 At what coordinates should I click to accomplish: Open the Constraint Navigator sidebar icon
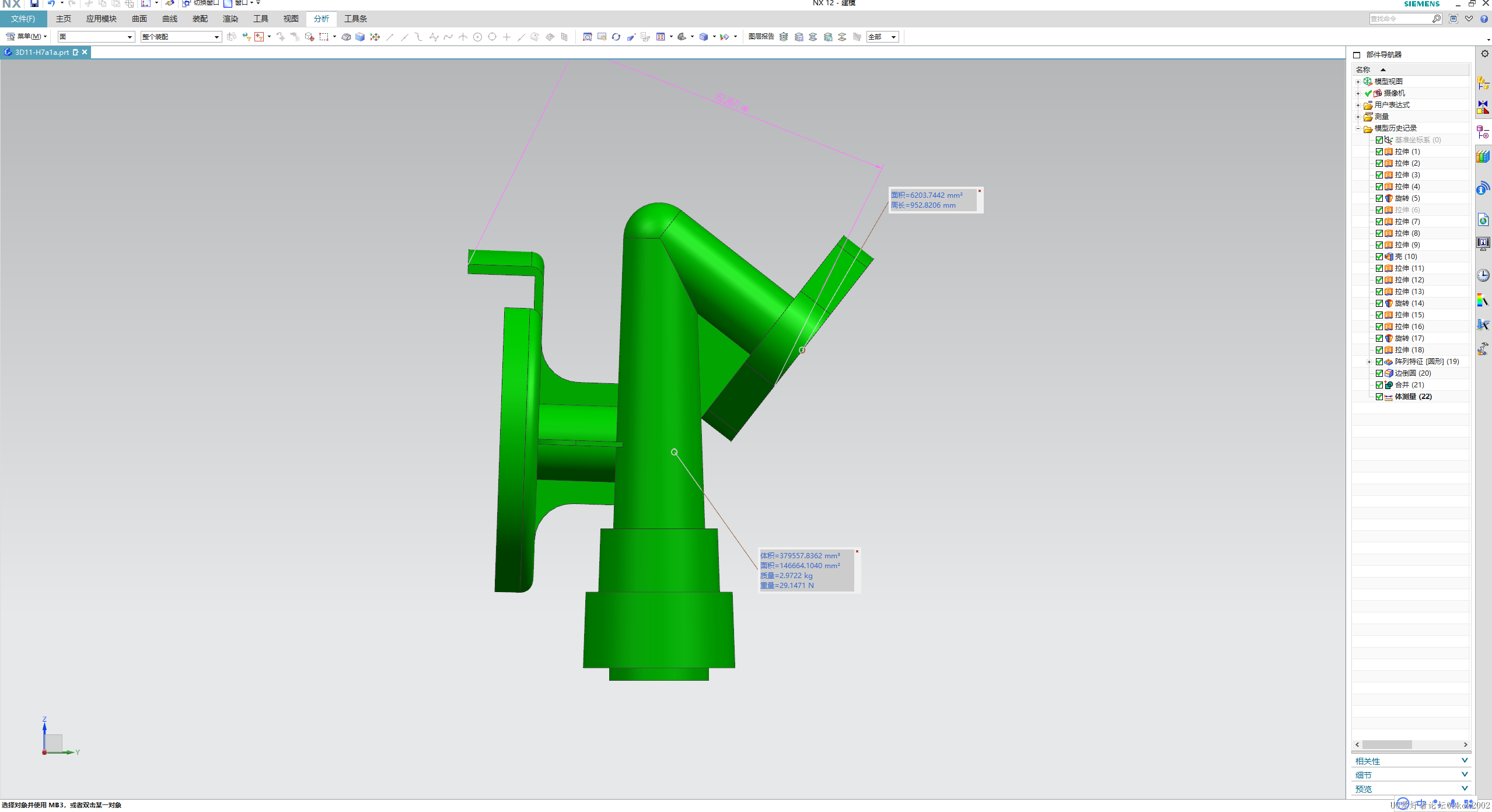[1483, 107]
